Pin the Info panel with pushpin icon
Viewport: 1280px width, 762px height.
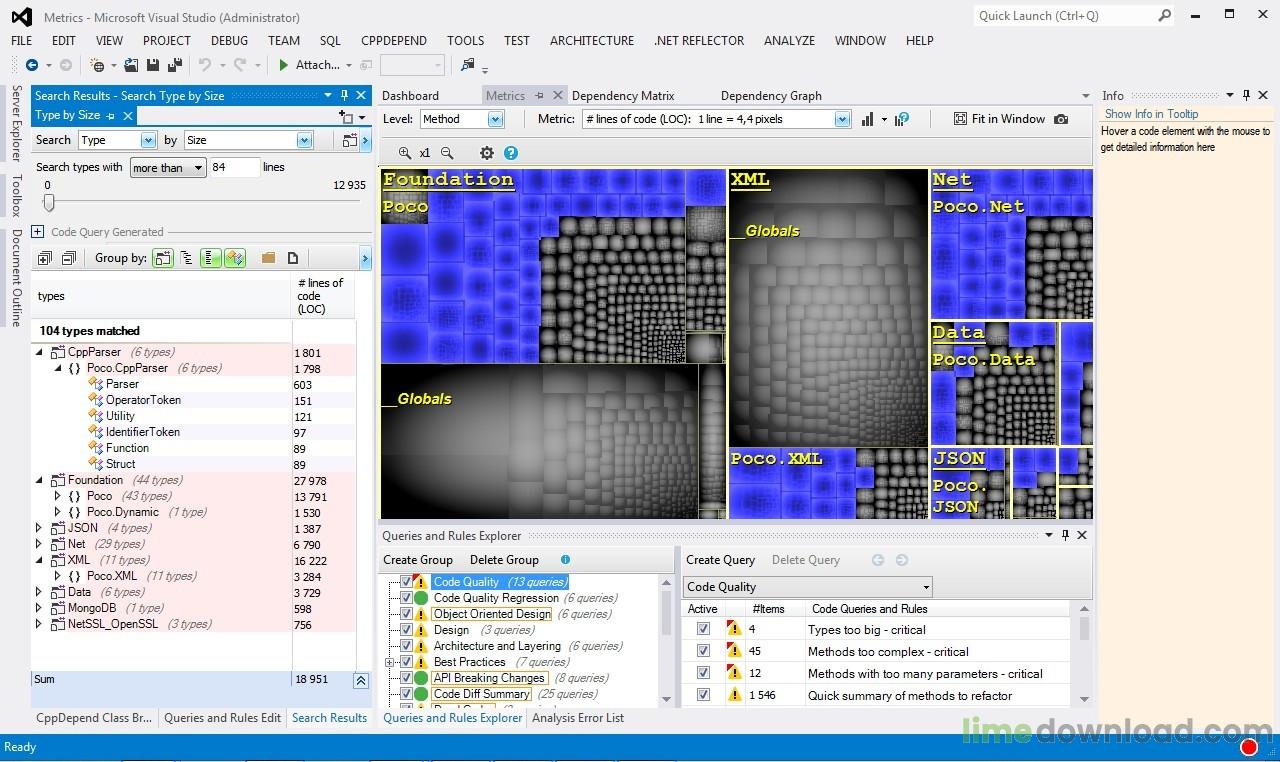point(1246,95)
